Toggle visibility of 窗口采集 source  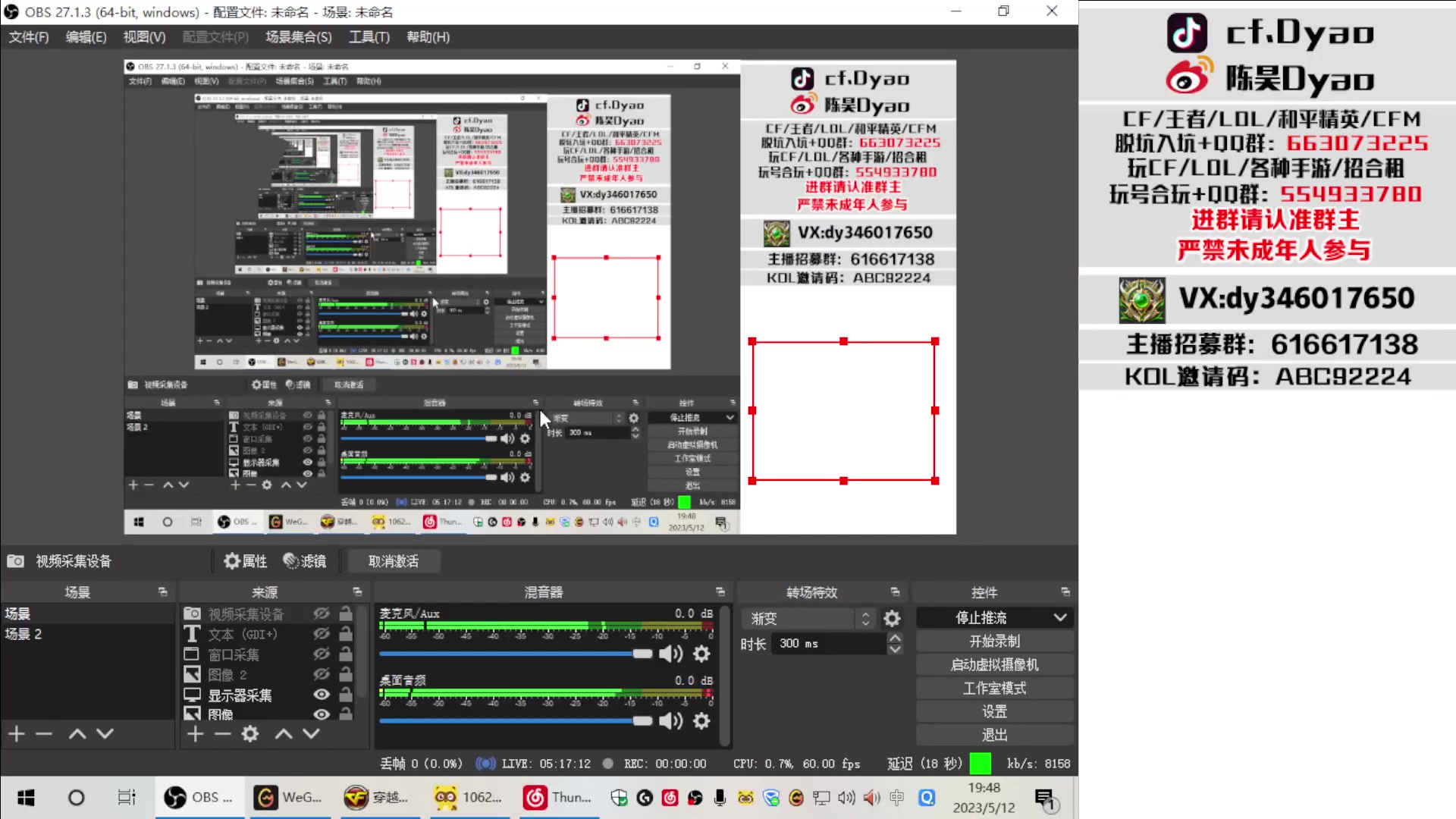click(322, 654)
